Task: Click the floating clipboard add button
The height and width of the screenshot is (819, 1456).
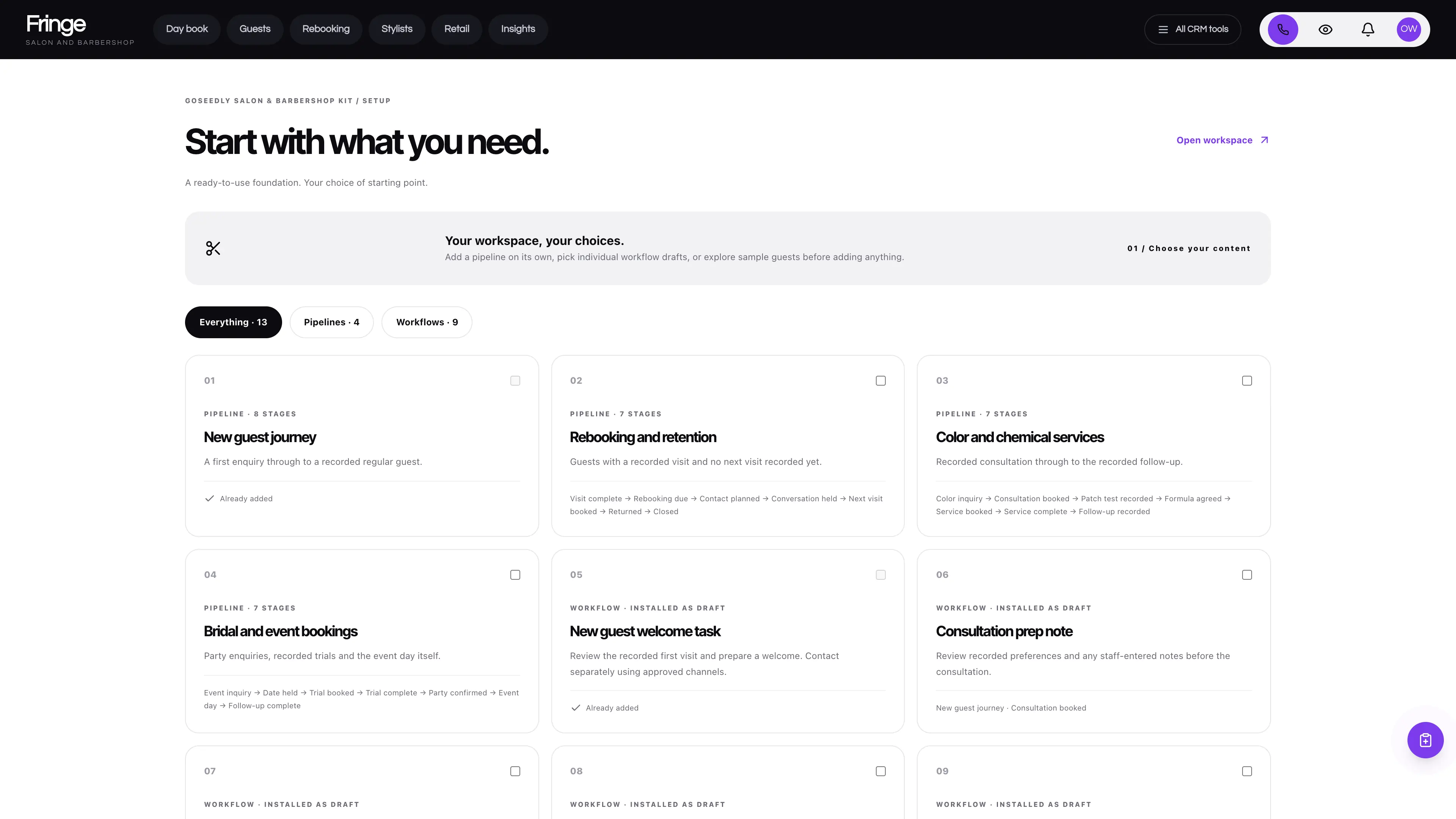Action: pyautogui.click(x=1425, y=740)
